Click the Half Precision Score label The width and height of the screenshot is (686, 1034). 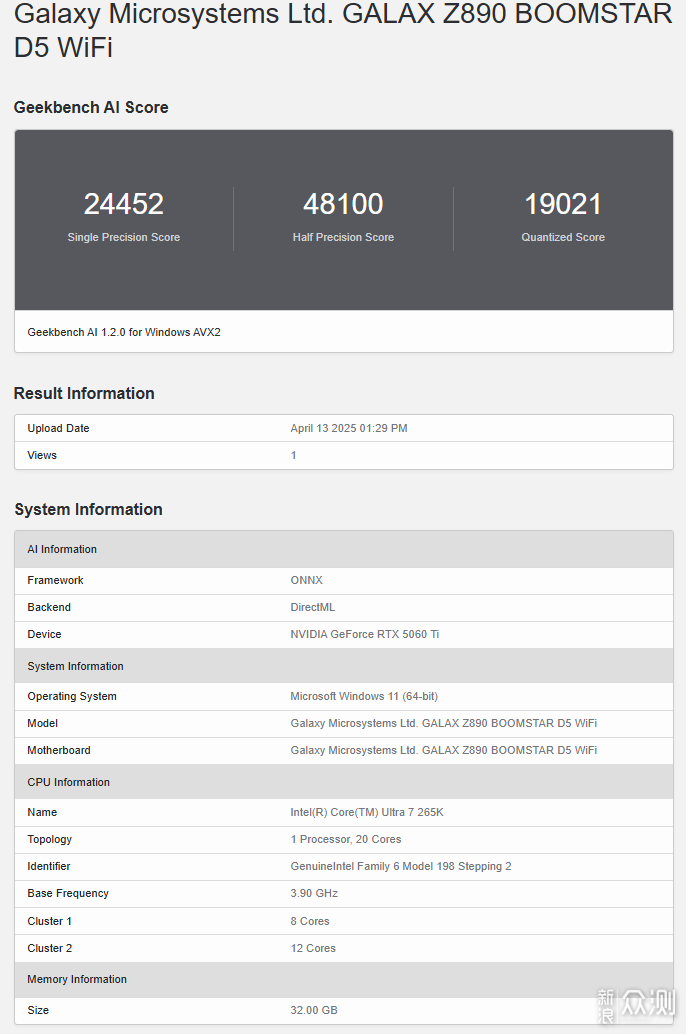(x=343, y=237)
